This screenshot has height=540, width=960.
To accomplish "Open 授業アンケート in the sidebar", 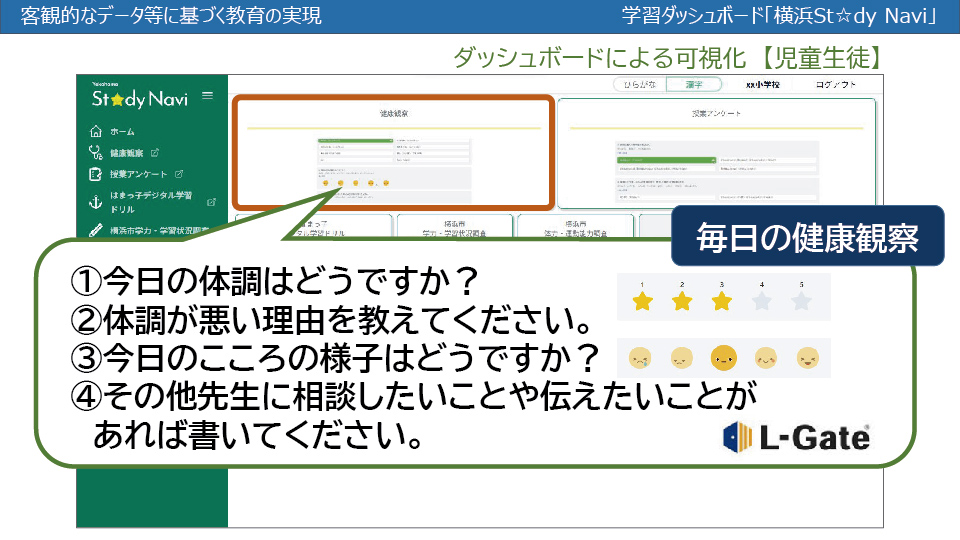I will tap(138, 174).
